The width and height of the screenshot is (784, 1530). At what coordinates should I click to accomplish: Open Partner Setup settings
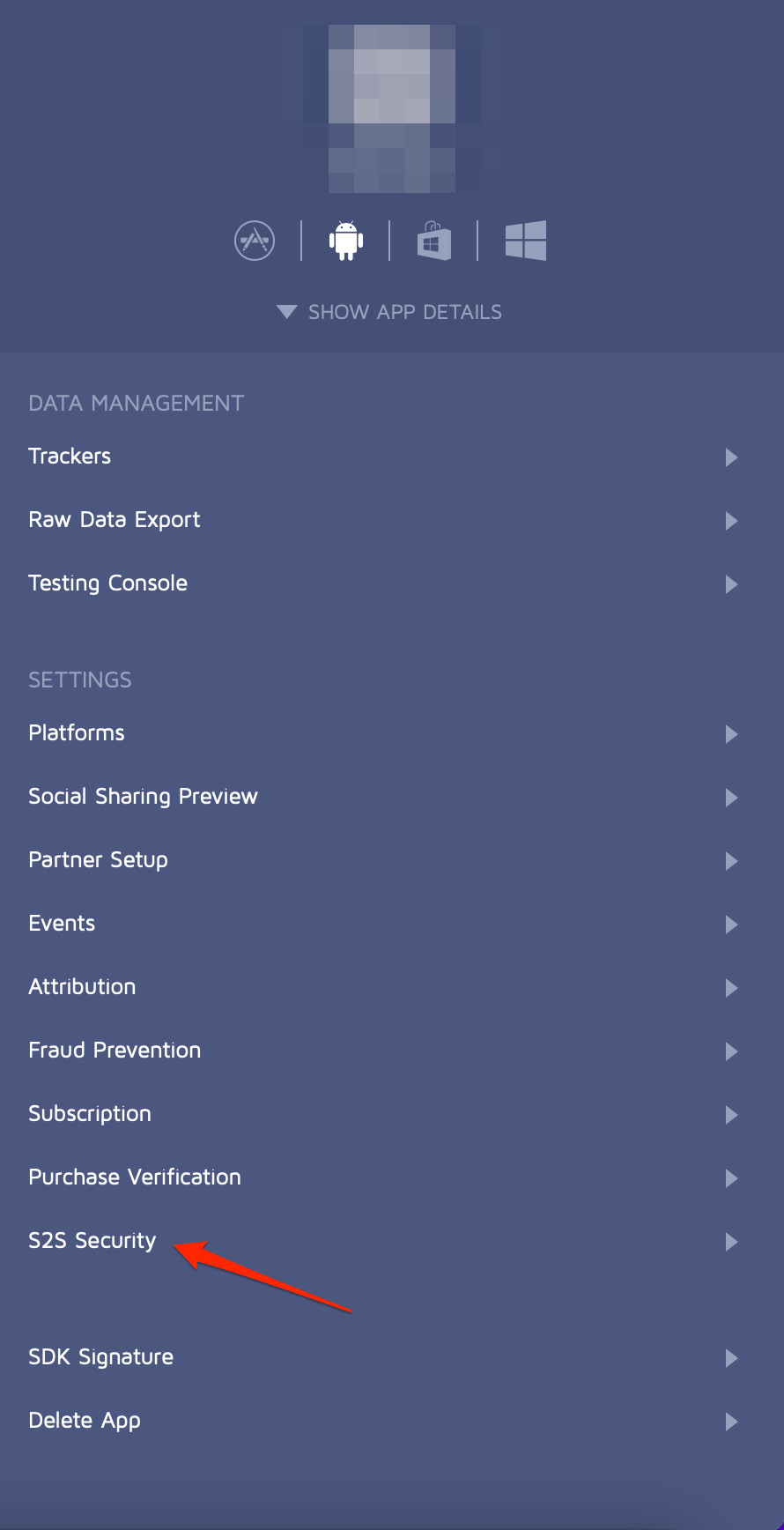(x=98, y=860)
